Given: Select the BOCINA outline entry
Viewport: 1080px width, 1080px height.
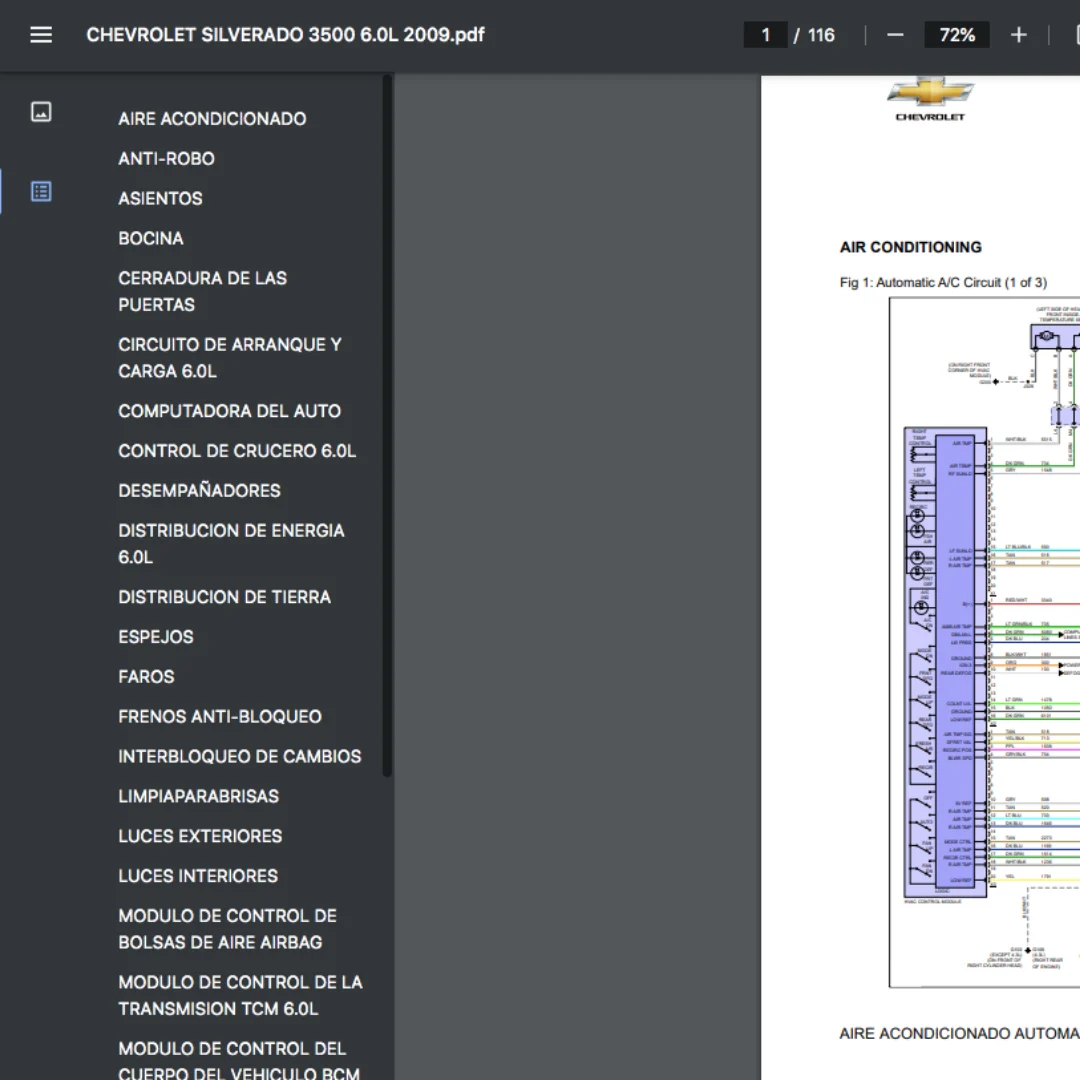Looking at the screenshot, I should pos(151,239).
